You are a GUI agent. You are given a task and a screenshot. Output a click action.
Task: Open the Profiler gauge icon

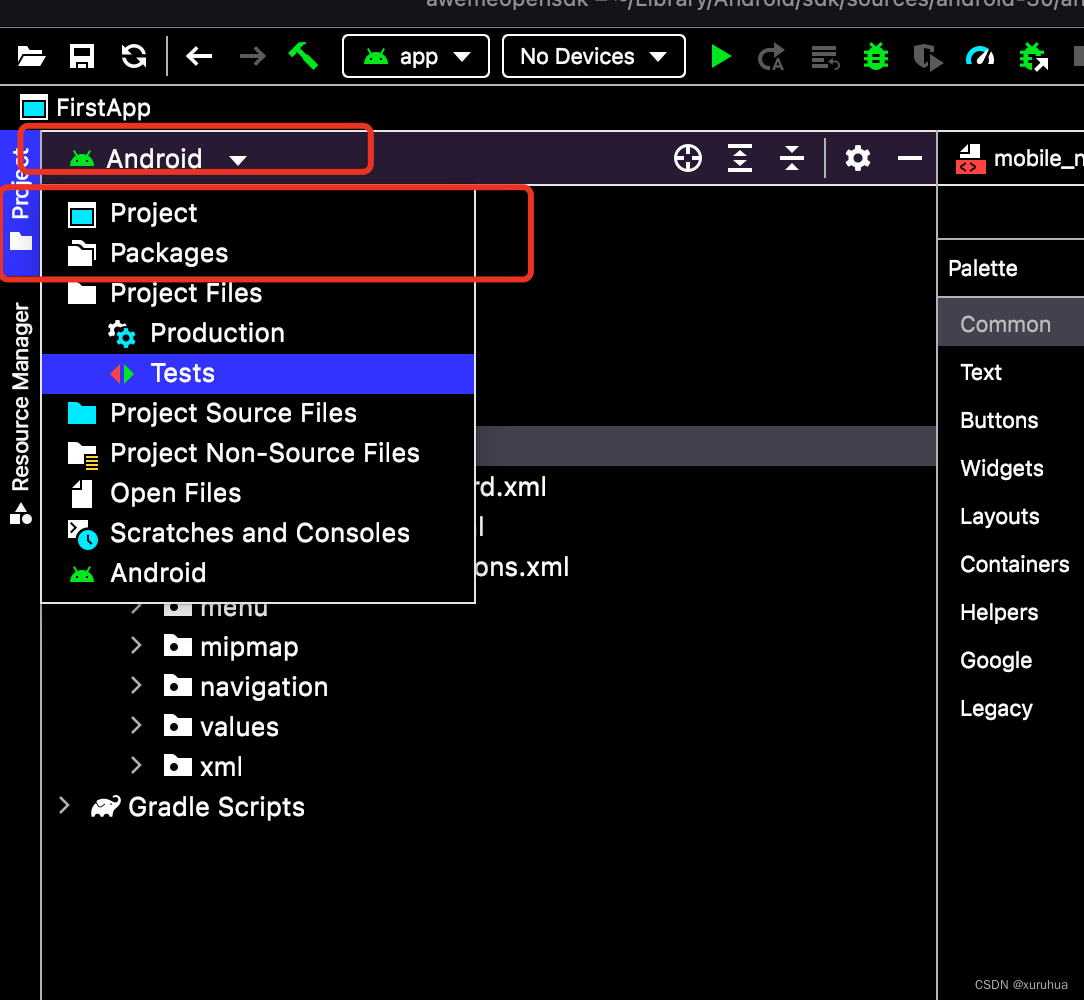click(x=980, y=56)
